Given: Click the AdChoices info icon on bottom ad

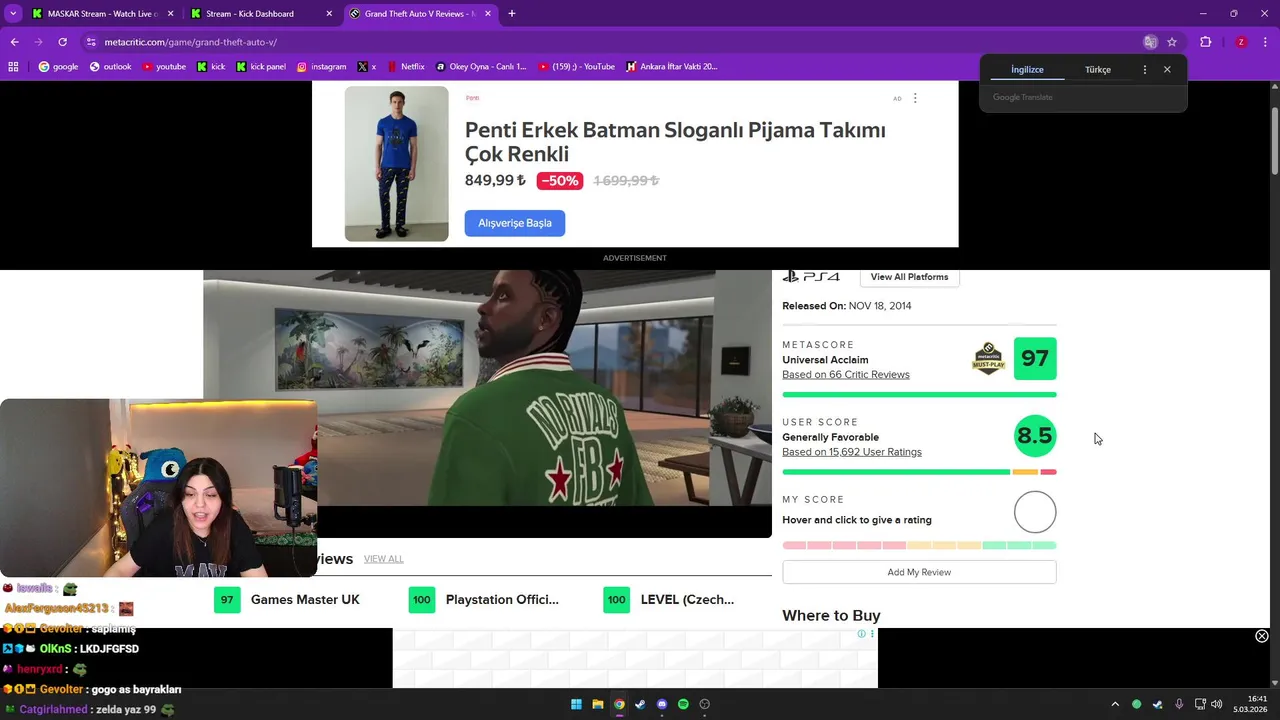Looking at the screenshot, I should point(861,634).
